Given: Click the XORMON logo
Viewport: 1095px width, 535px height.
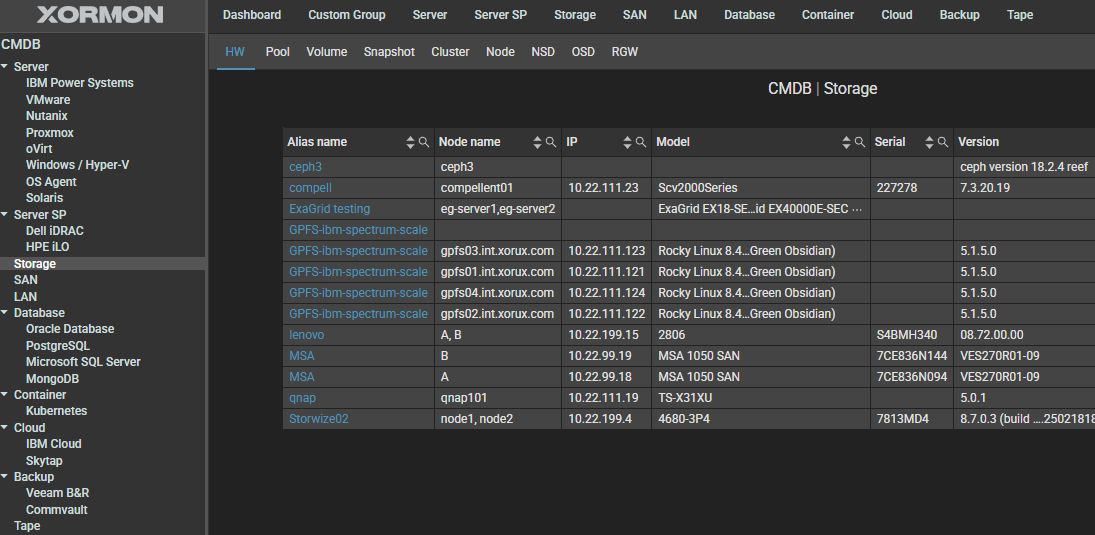Looking at the screenshot, I should pyautogui.click(x=100, y=15).
